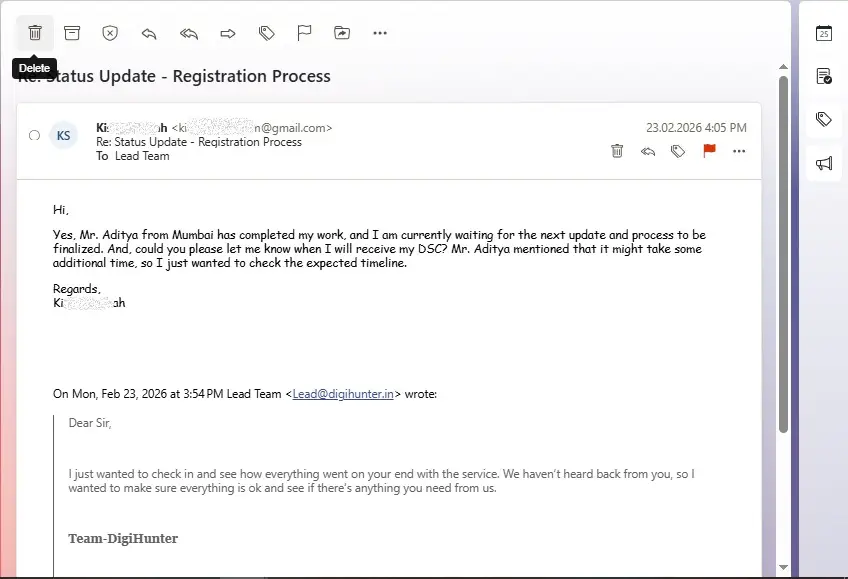
Task: Click the vertical scrollbar of the email
Action: (x=783, y=250)
